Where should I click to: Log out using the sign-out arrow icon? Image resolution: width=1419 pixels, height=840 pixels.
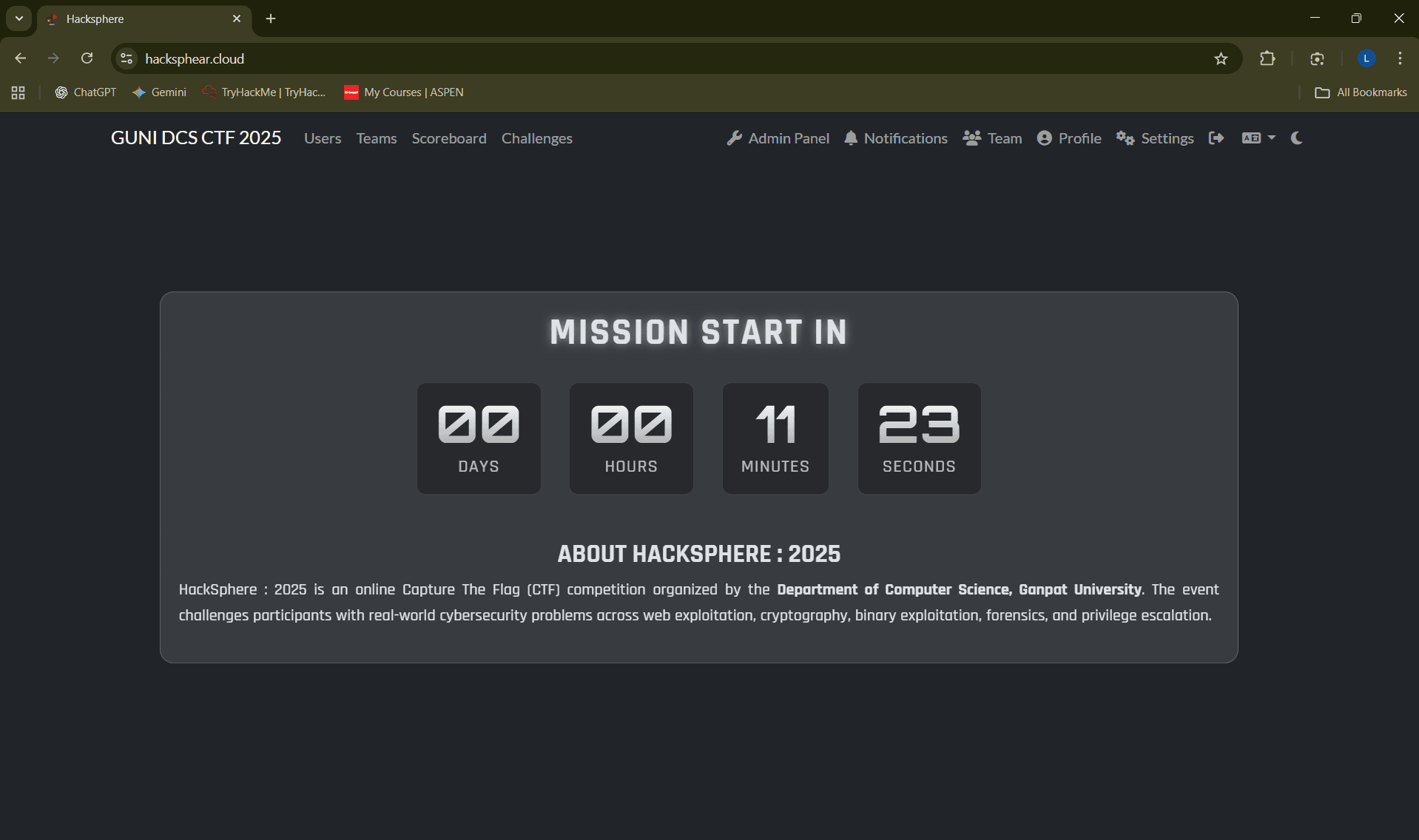[1216, 138]
